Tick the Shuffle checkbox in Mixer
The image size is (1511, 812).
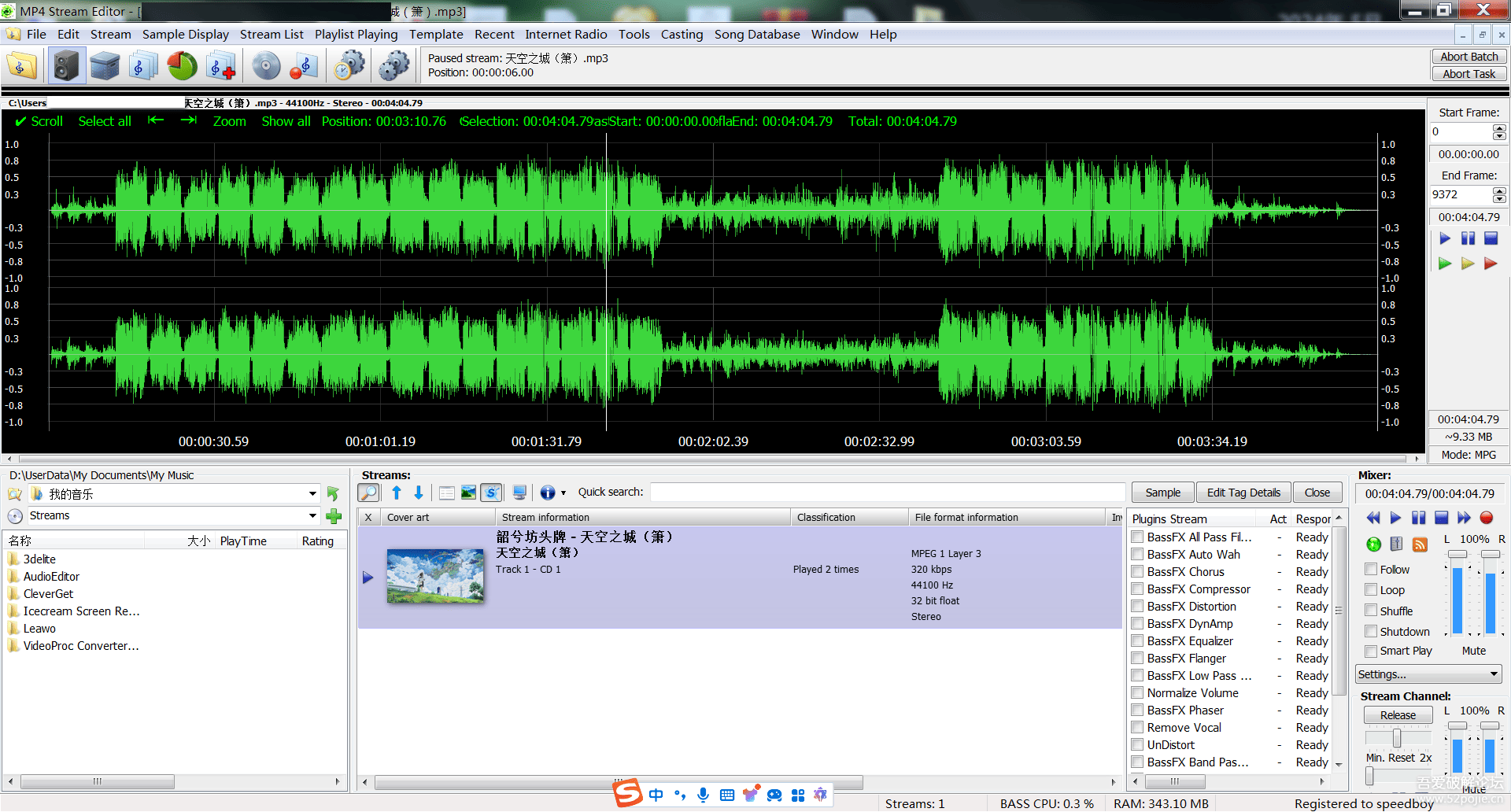coord(1371,611)
